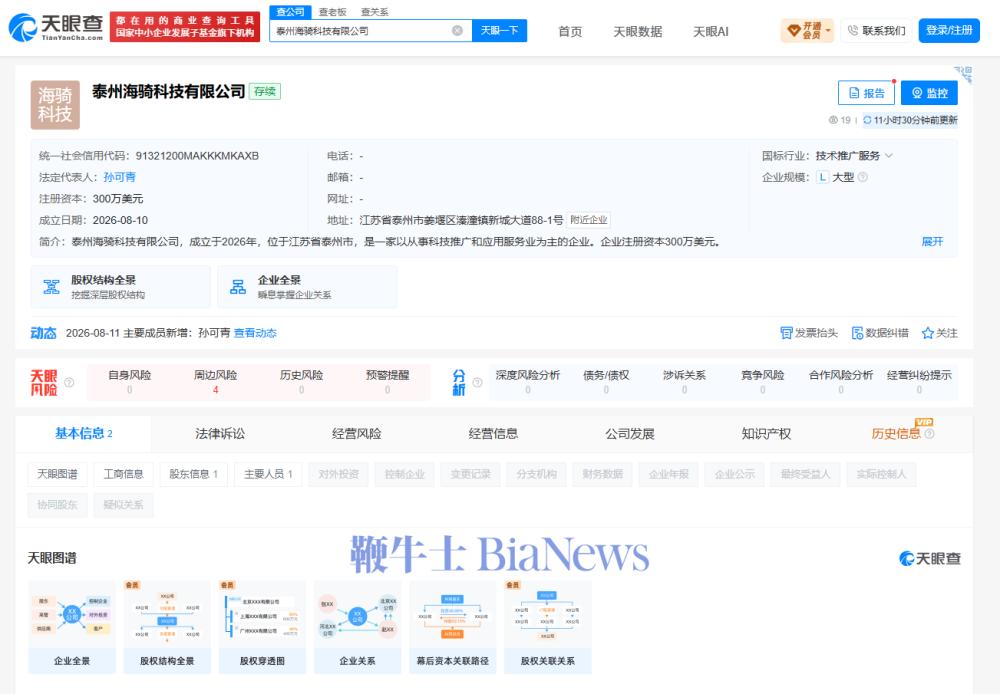Image resolution: width=1000 pixels, height=694 pixels.
Task: Open 竞争风险 analysis item
Action: click(x=763, y=382)
